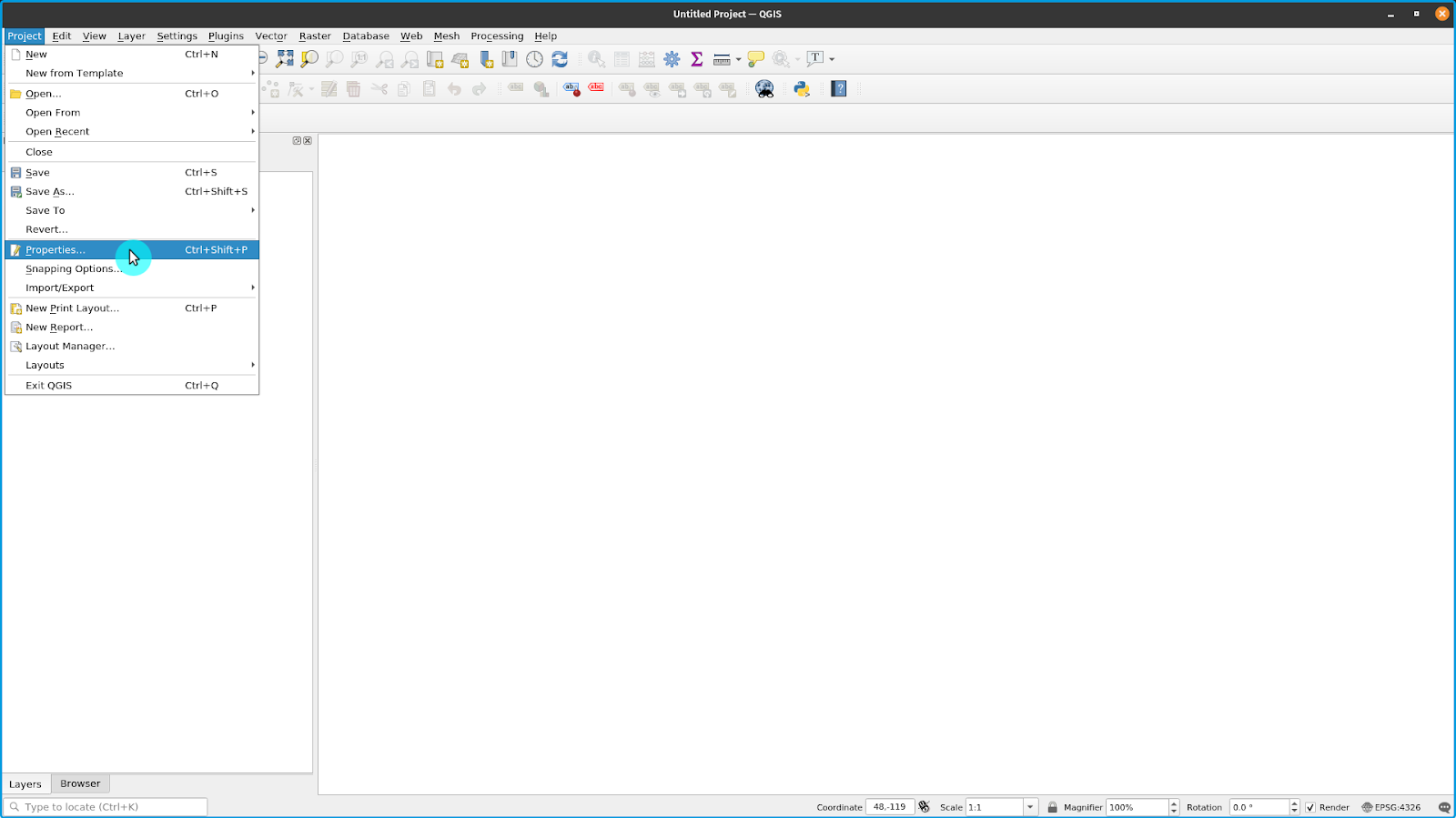
Task: Open the Processing menu
Action: click(x=497, y=36)
